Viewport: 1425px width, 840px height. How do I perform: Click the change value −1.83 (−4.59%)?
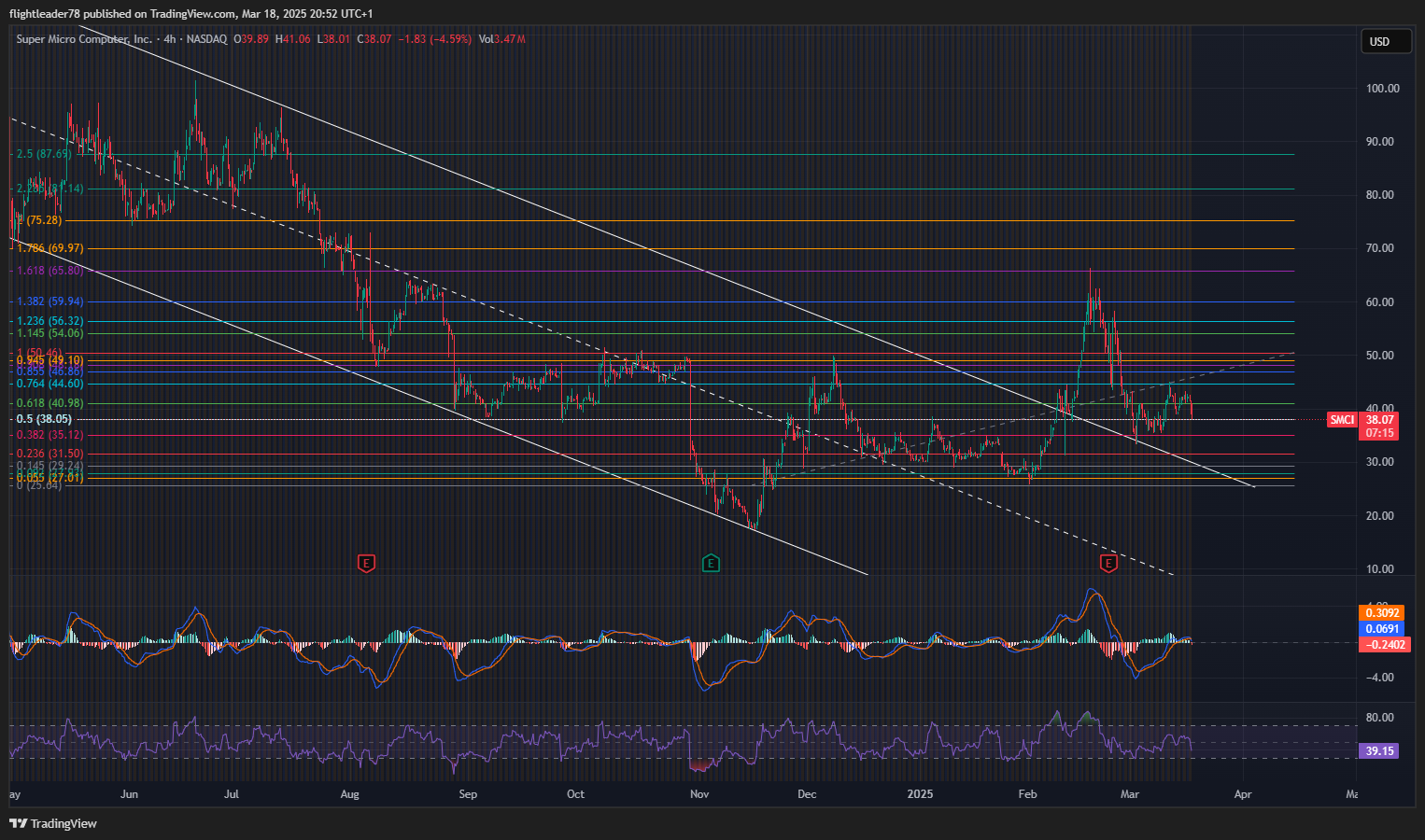[435, 39]
